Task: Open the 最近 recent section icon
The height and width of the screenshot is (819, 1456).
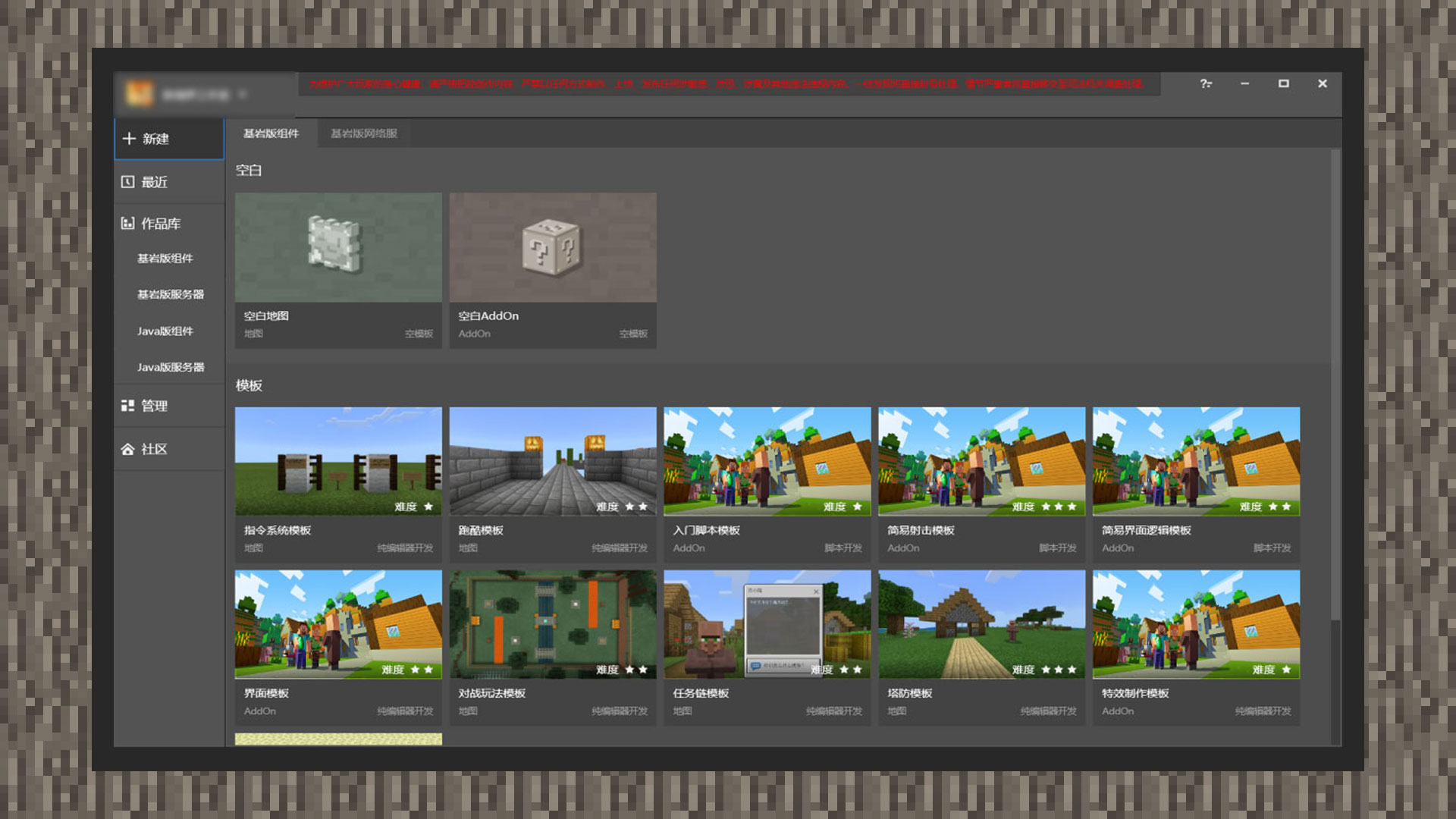Action: [x=127, y=182]
